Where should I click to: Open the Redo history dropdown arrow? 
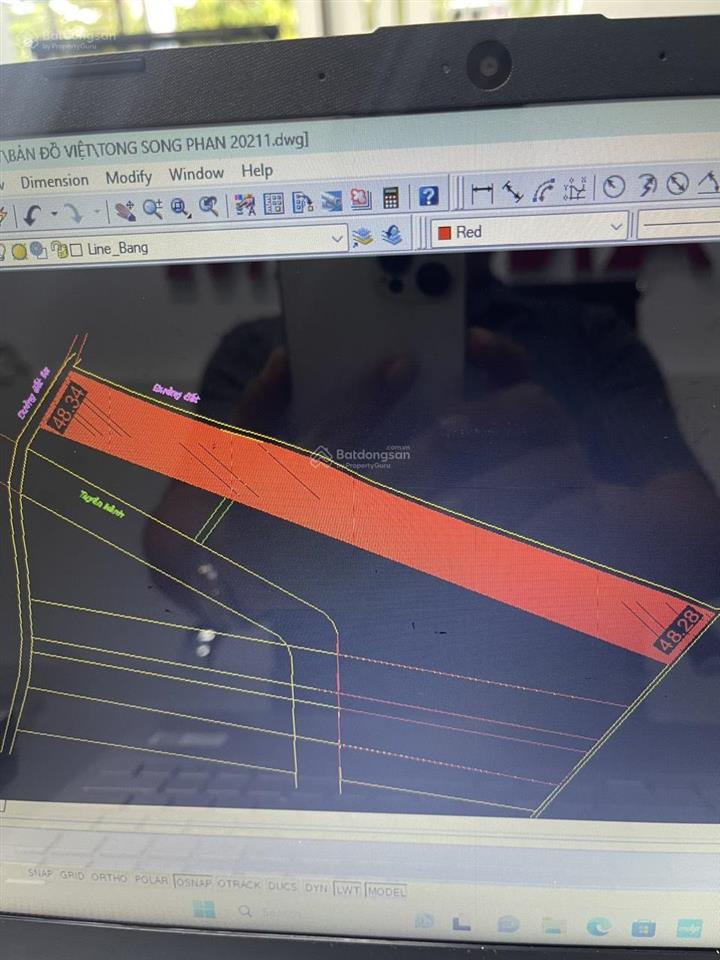97,212
